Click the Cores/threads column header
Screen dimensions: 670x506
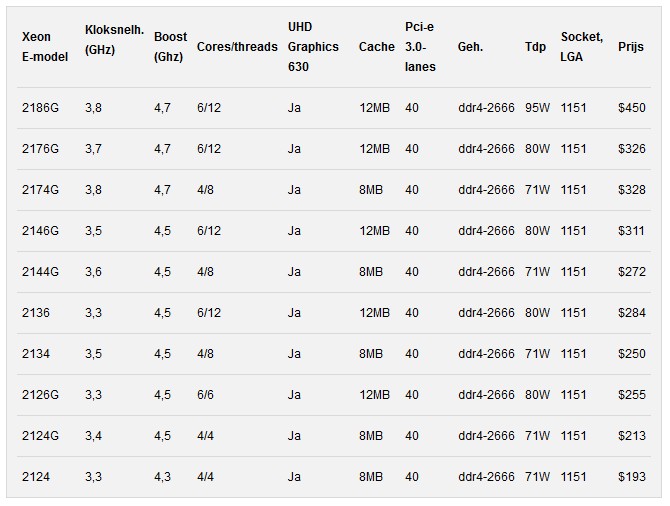(237, 47)
